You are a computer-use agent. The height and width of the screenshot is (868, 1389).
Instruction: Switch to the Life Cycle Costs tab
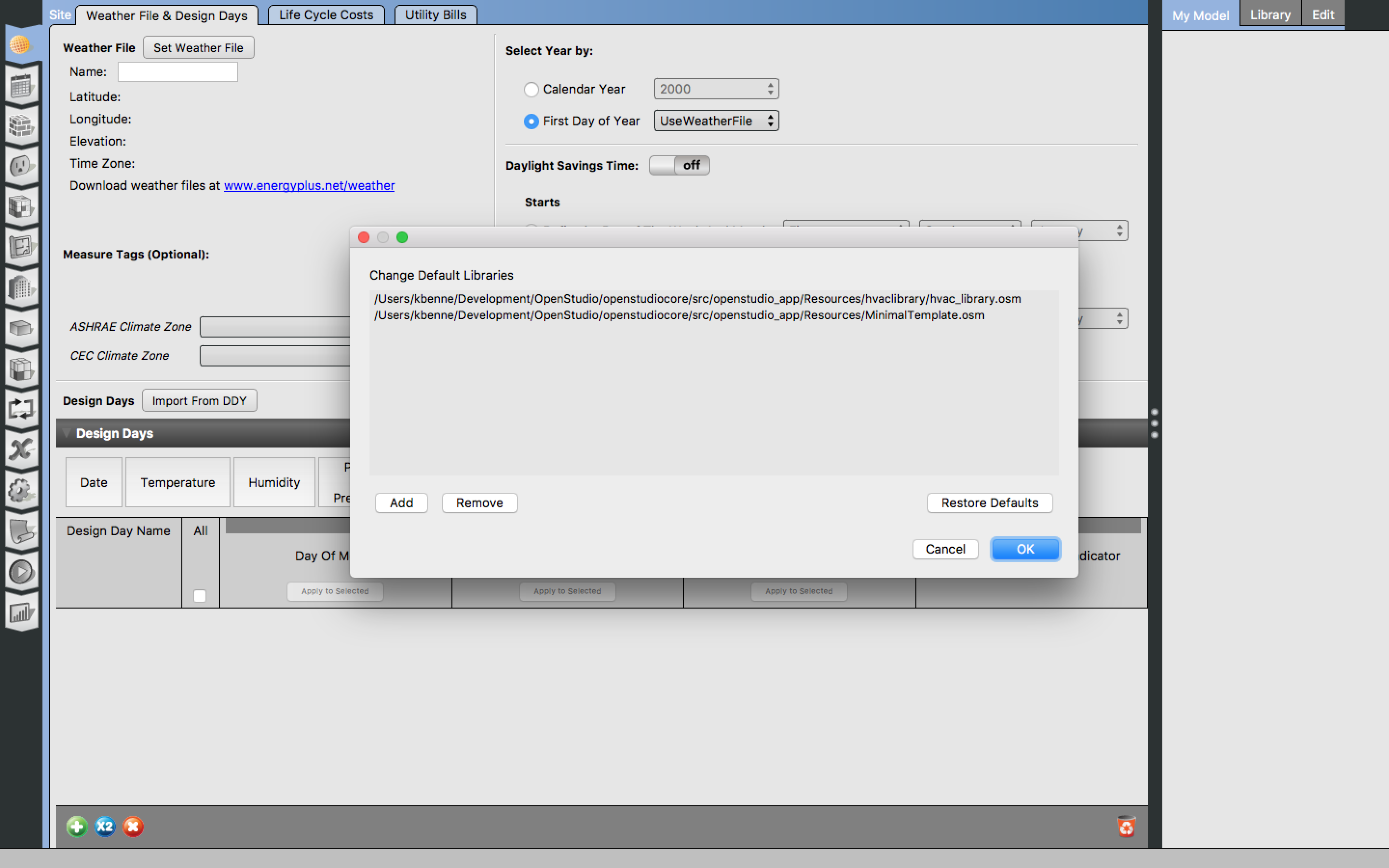(x=326, y=14)
